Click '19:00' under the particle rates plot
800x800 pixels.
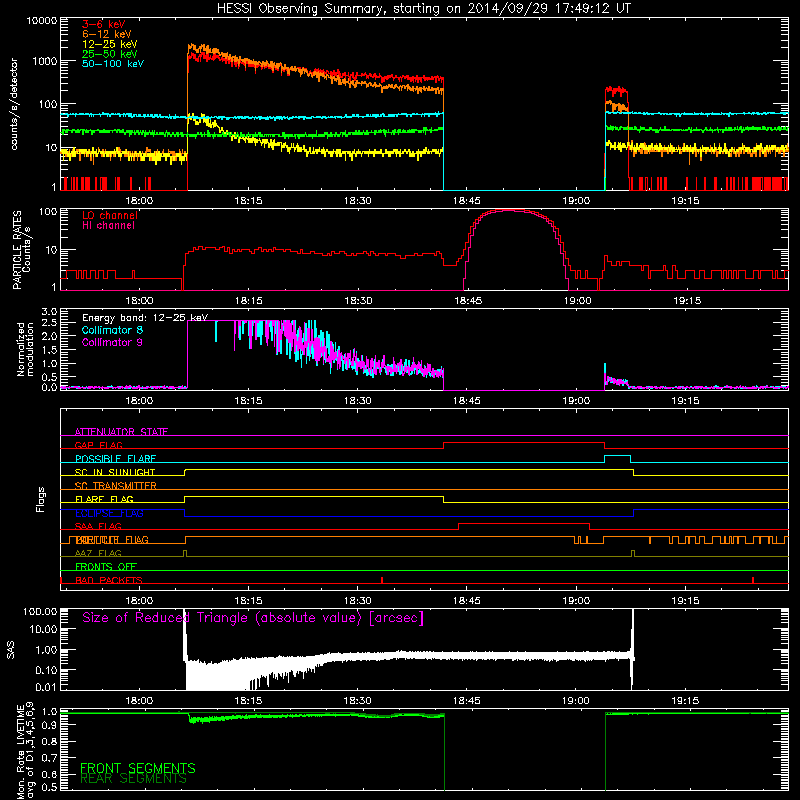coord(578,301)
